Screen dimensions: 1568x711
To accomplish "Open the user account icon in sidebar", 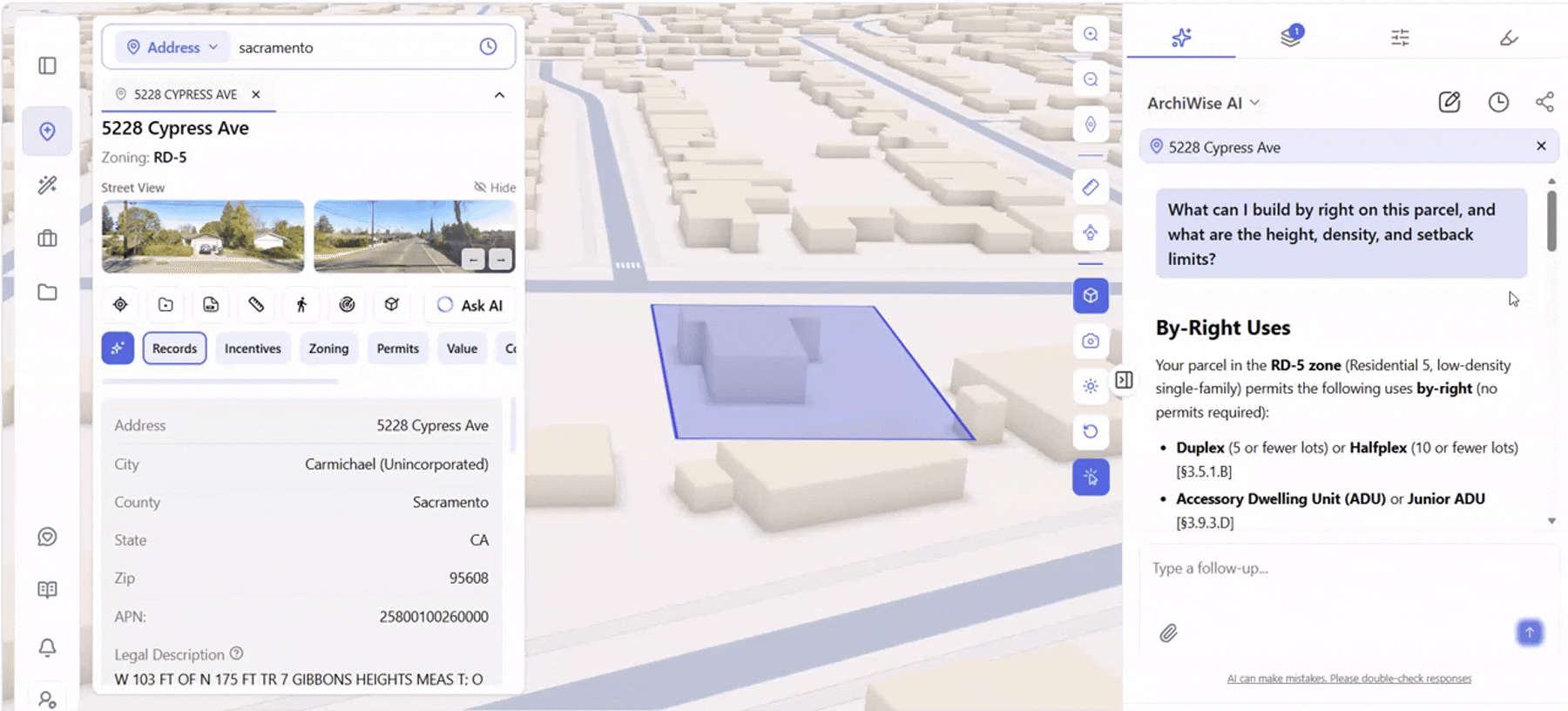I will click(47, 700).
